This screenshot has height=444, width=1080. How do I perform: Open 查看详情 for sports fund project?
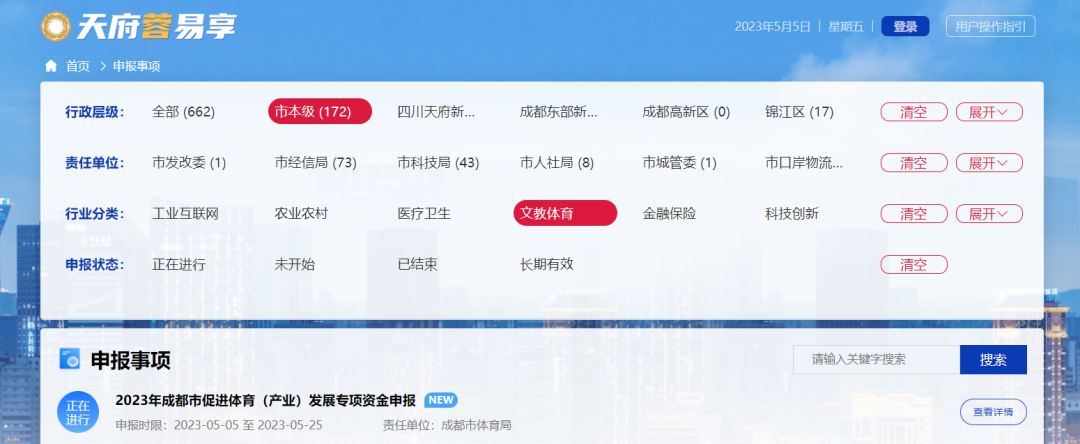coord(992,411)
